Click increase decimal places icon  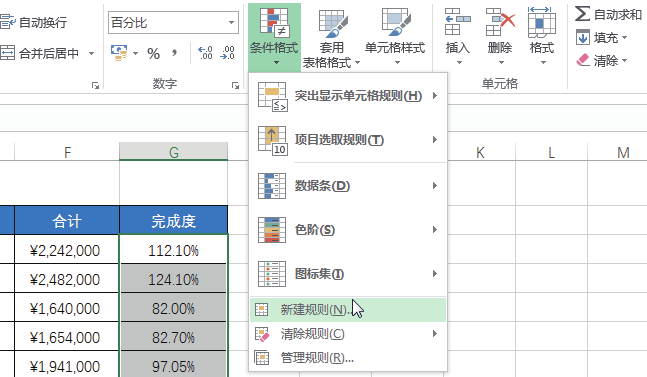(x=205, y=53)
